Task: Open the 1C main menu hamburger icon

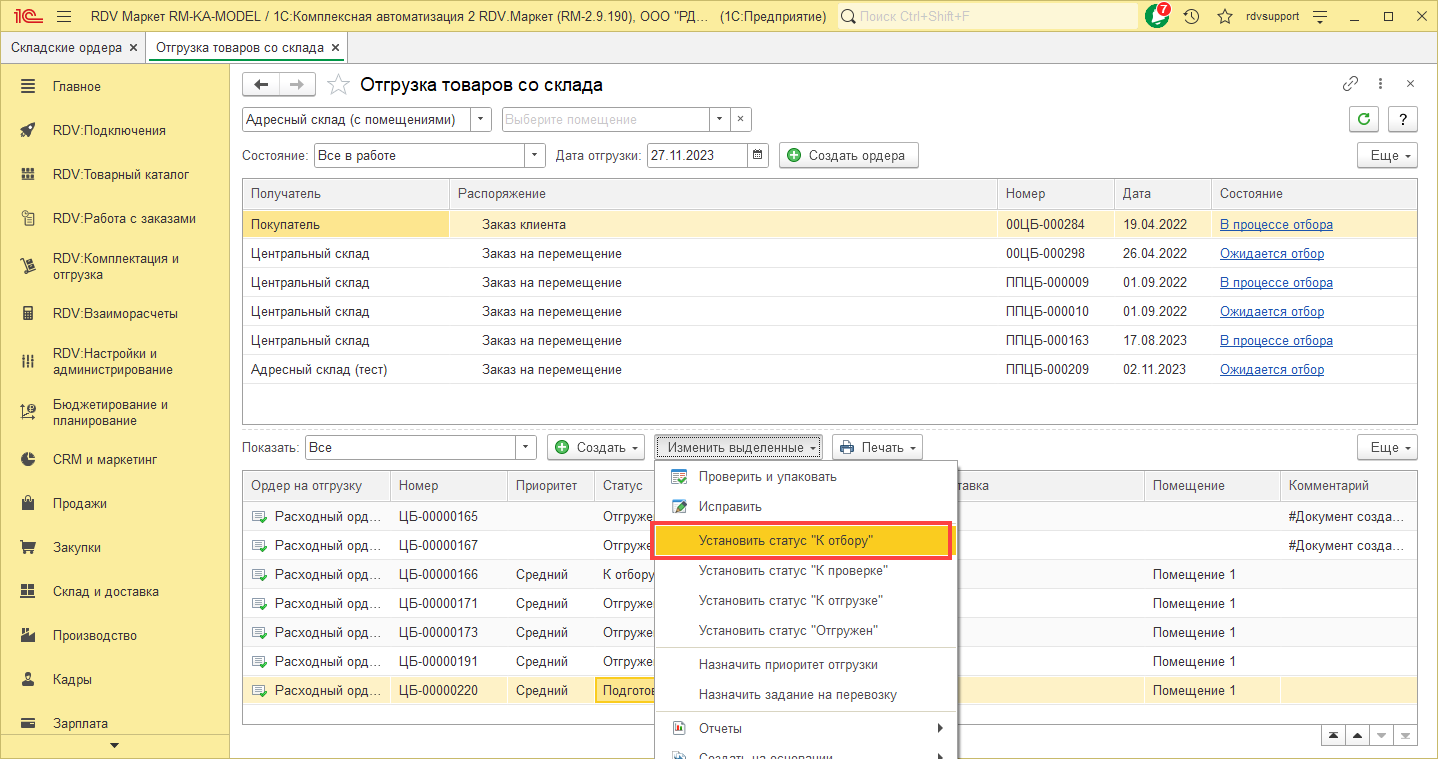Action: [x=64, y=17]
